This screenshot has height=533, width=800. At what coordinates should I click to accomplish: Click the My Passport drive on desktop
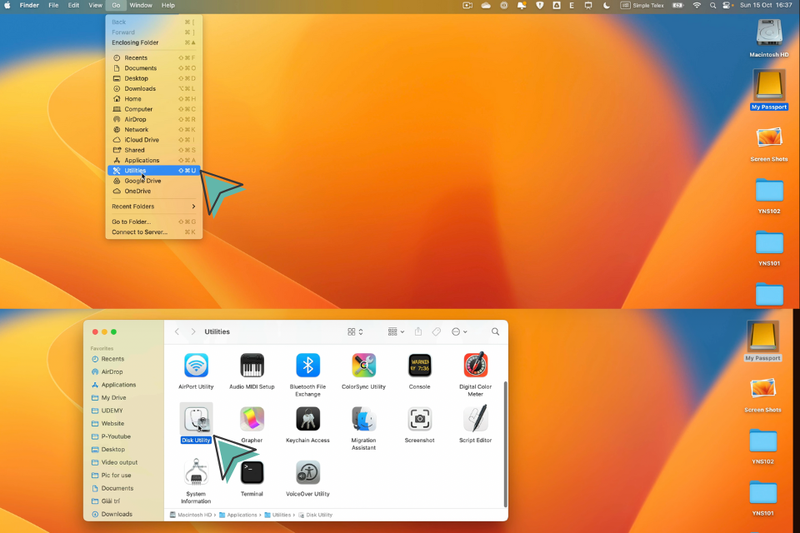point(769,87)
